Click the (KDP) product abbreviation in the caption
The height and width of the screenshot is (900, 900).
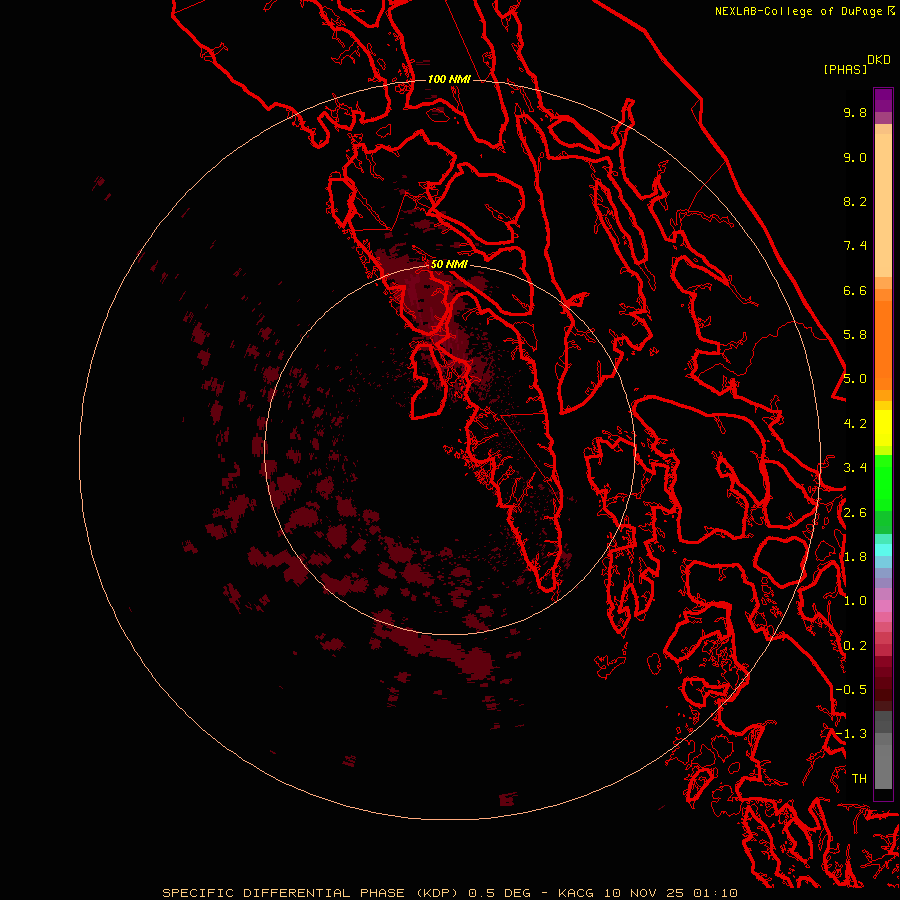[437, 893]
